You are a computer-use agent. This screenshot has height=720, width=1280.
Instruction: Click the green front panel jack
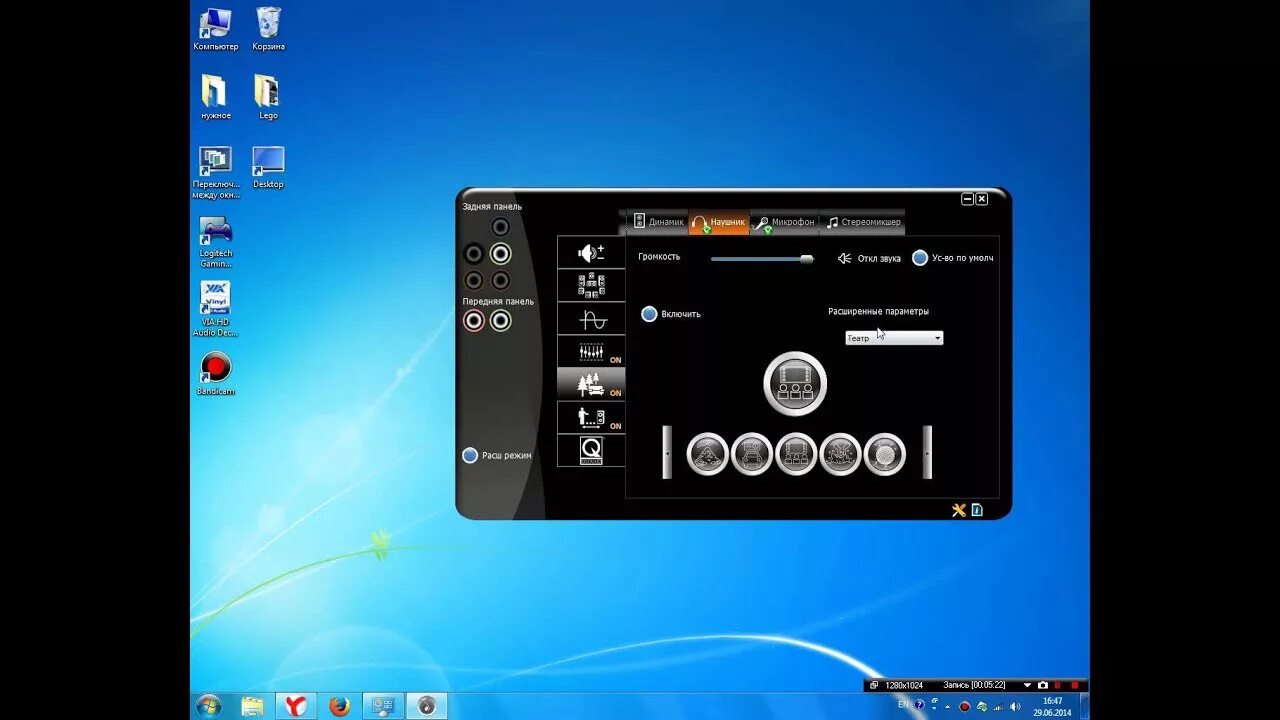tap(500, 320)
